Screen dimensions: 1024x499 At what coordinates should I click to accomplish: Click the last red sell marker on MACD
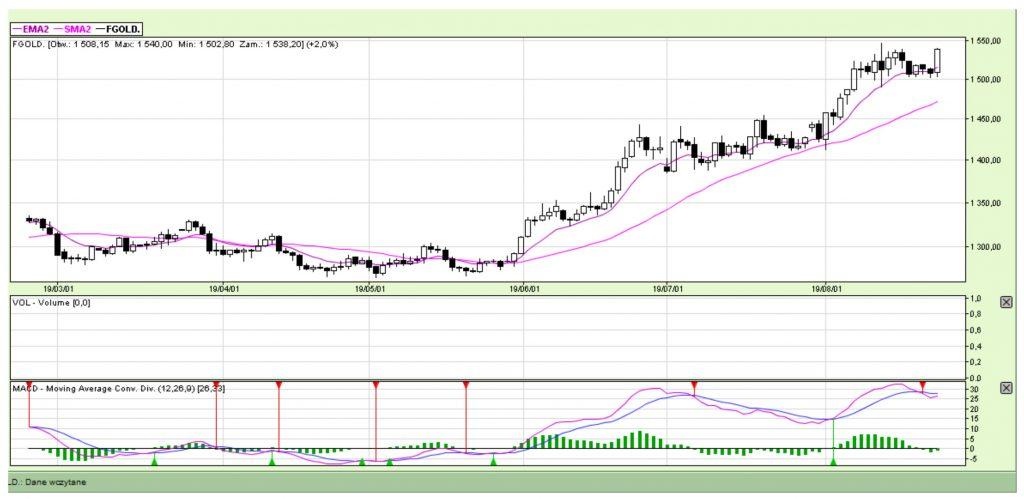[923, 385]
